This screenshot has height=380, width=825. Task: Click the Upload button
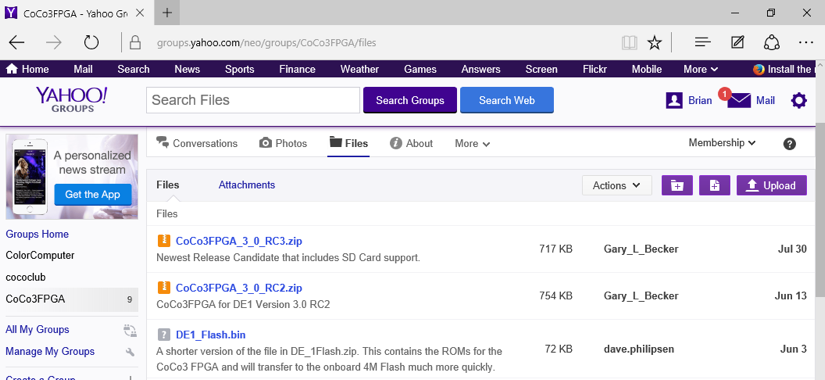coord(771,185)
